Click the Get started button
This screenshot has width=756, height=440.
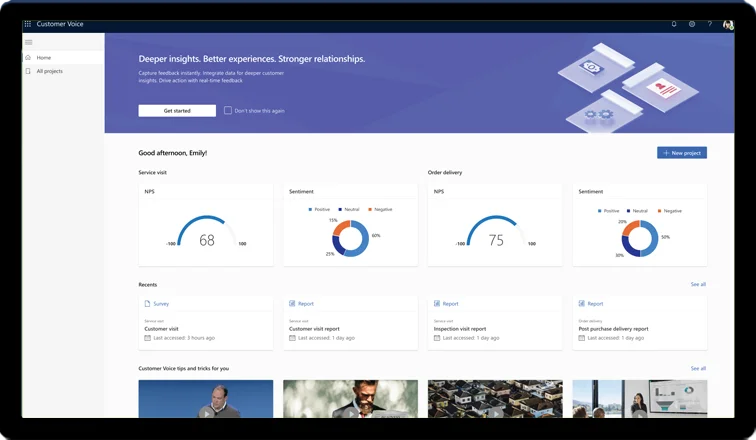pyautogui.click(x=177, y=111)
